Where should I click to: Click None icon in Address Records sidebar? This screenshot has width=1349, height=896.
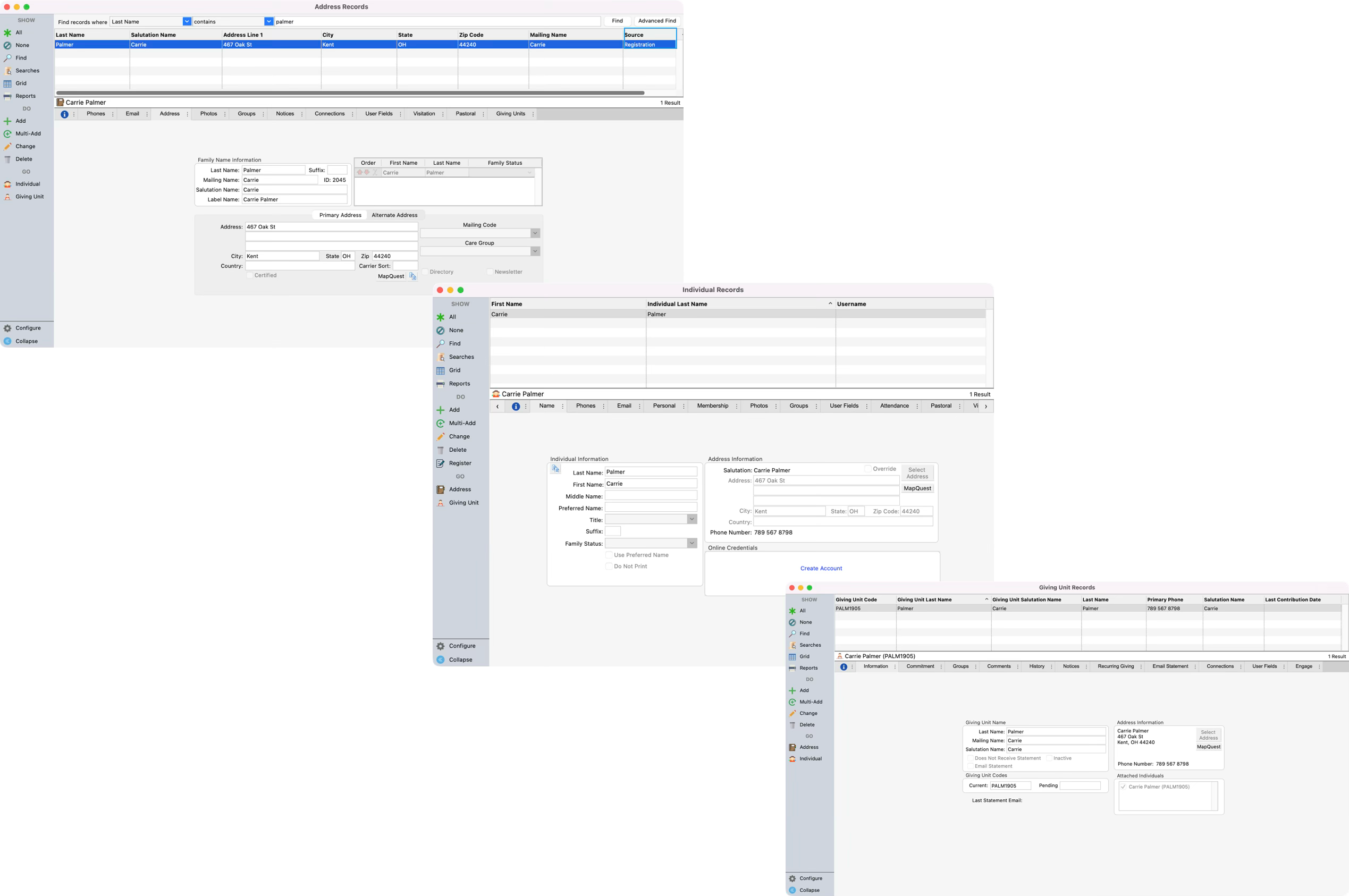[7, 45]
